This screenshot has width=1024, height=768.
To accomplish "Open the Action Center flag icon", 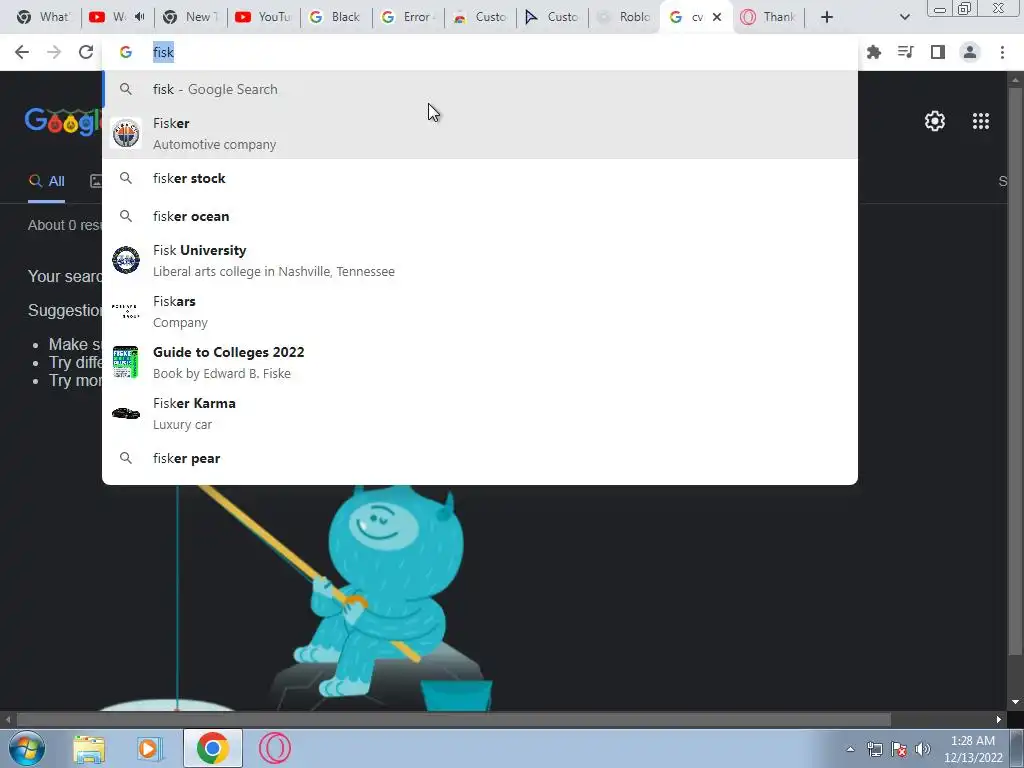I will pos(899,749).
